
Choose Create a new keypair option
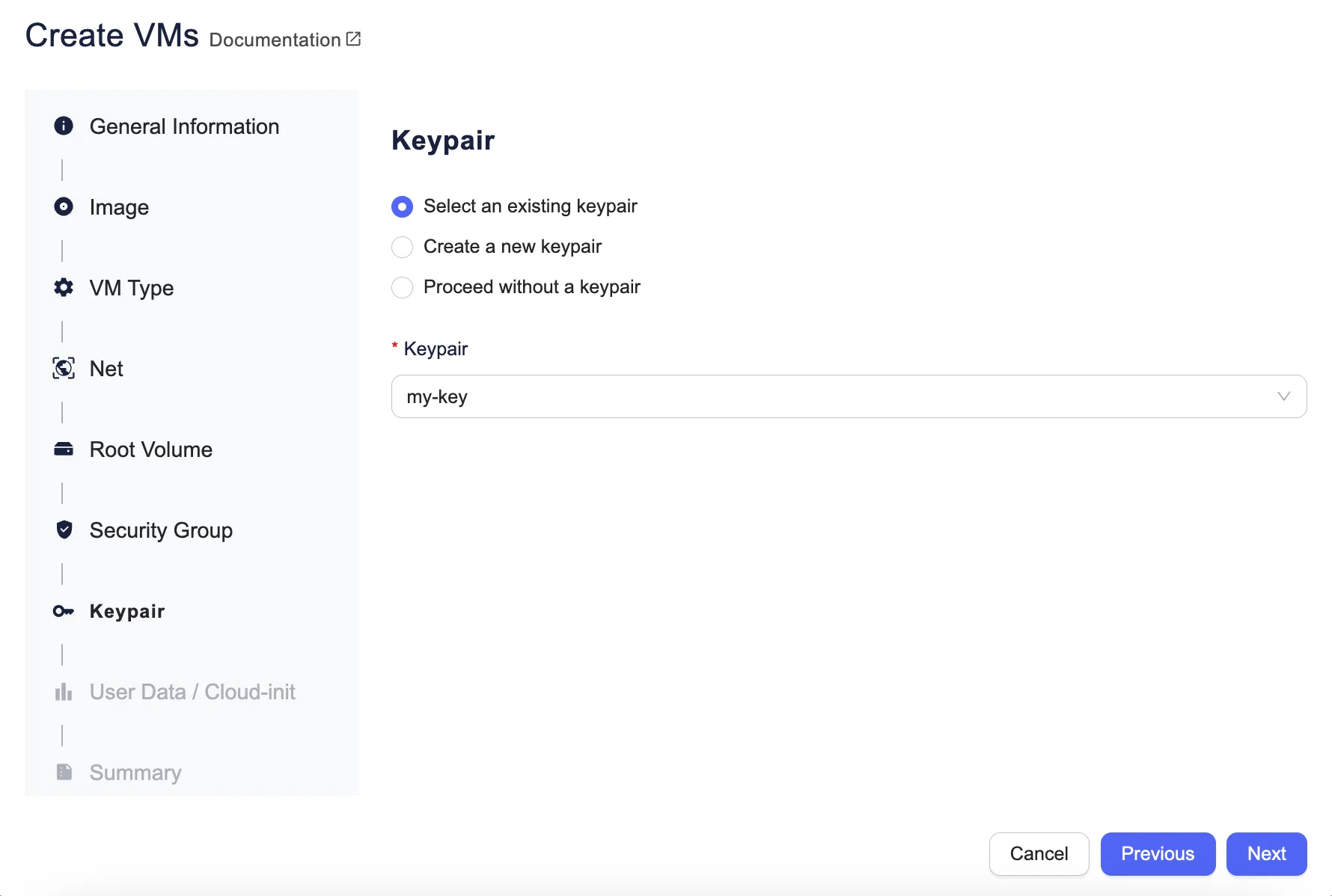[403, 247]
